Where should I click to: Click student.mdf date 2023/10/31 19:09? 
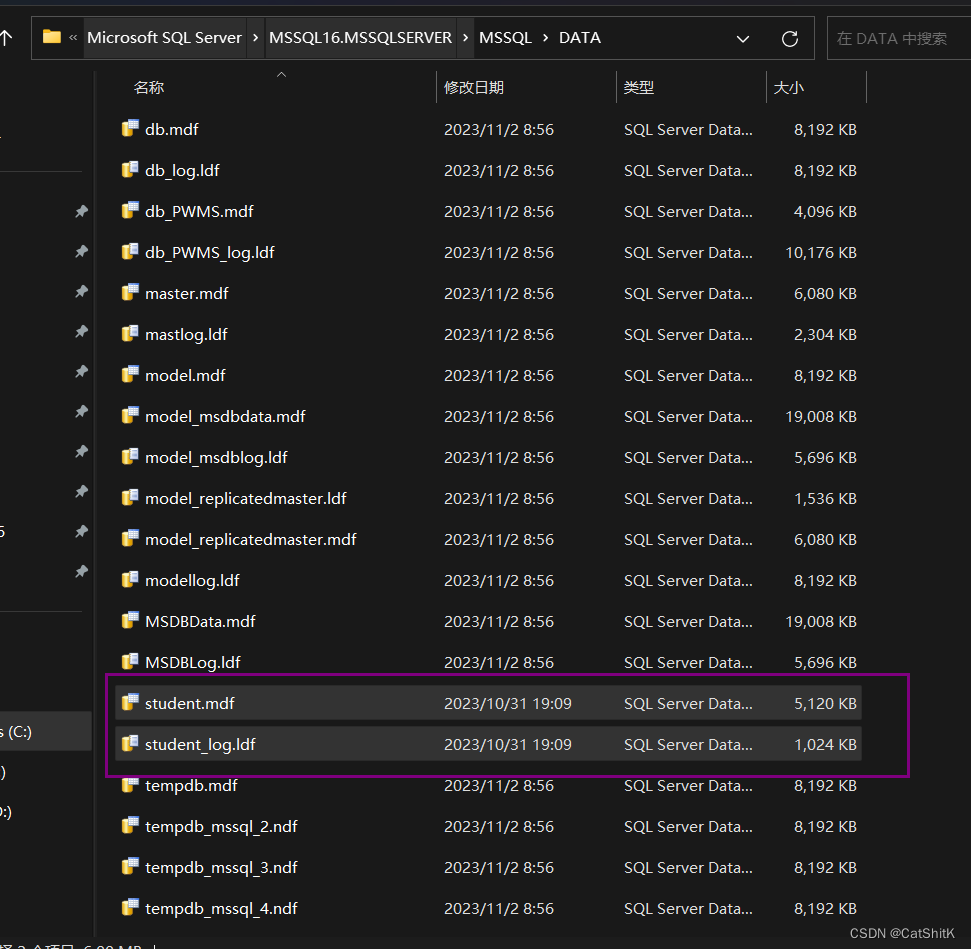507,704
